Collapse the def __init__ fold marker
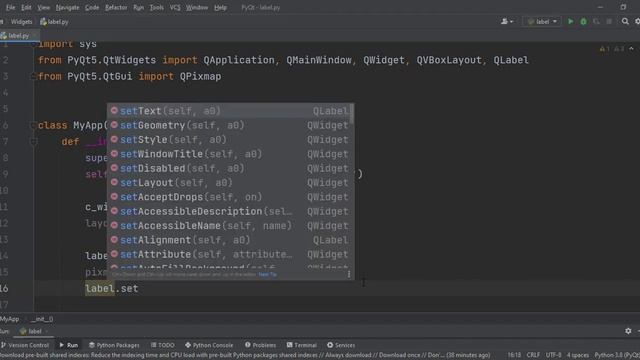The height and width of the screenshot is (360, 640). (33, 142)
